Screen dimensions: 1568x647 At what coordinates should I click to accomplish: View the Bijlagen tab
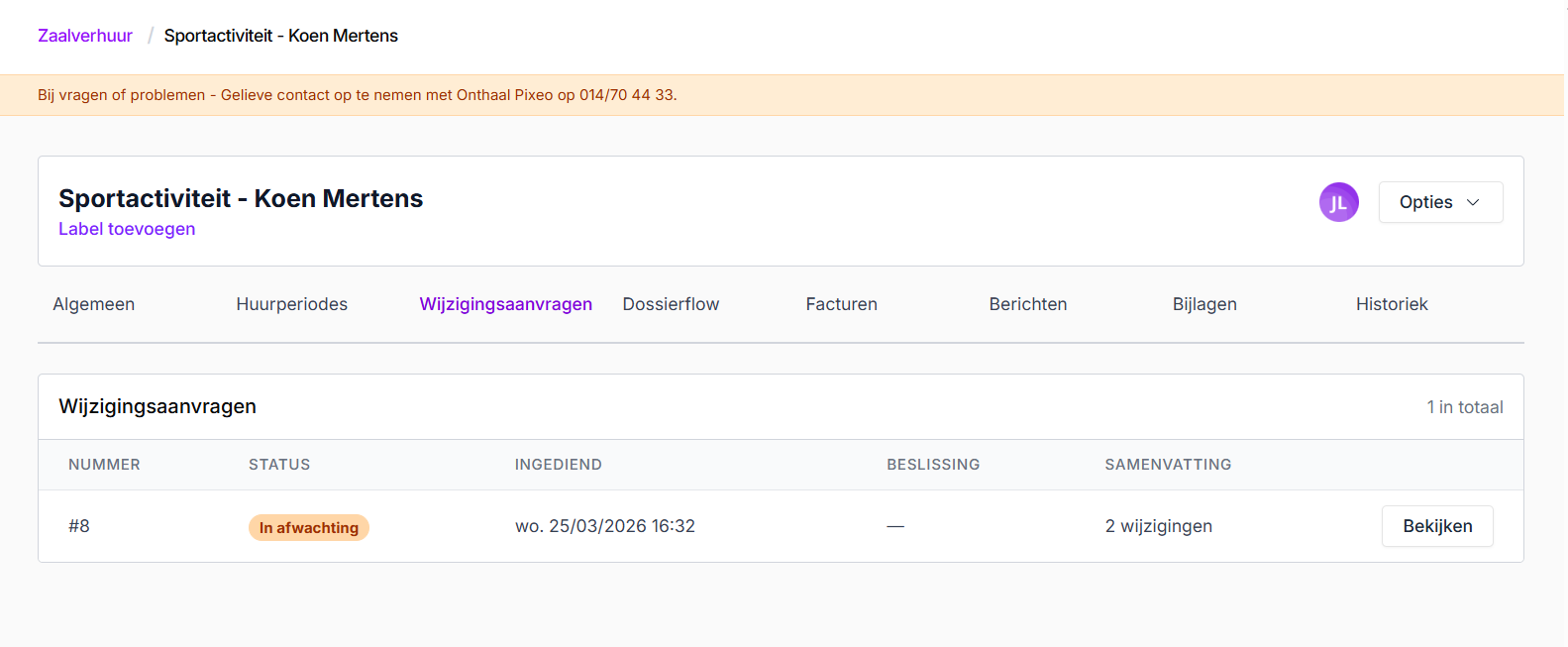point(1203,304)
